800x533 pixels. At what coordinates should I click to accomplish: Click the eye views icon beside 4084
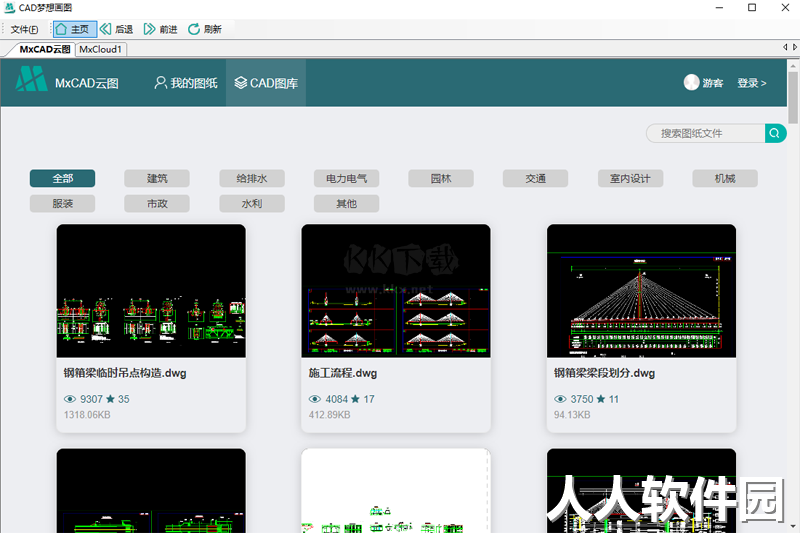(x=315, y=399)
